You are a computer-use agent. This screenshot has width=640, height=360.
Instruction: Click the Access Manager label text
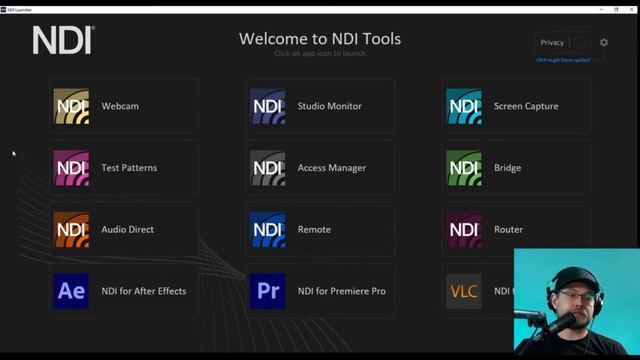tap(332, 168)
